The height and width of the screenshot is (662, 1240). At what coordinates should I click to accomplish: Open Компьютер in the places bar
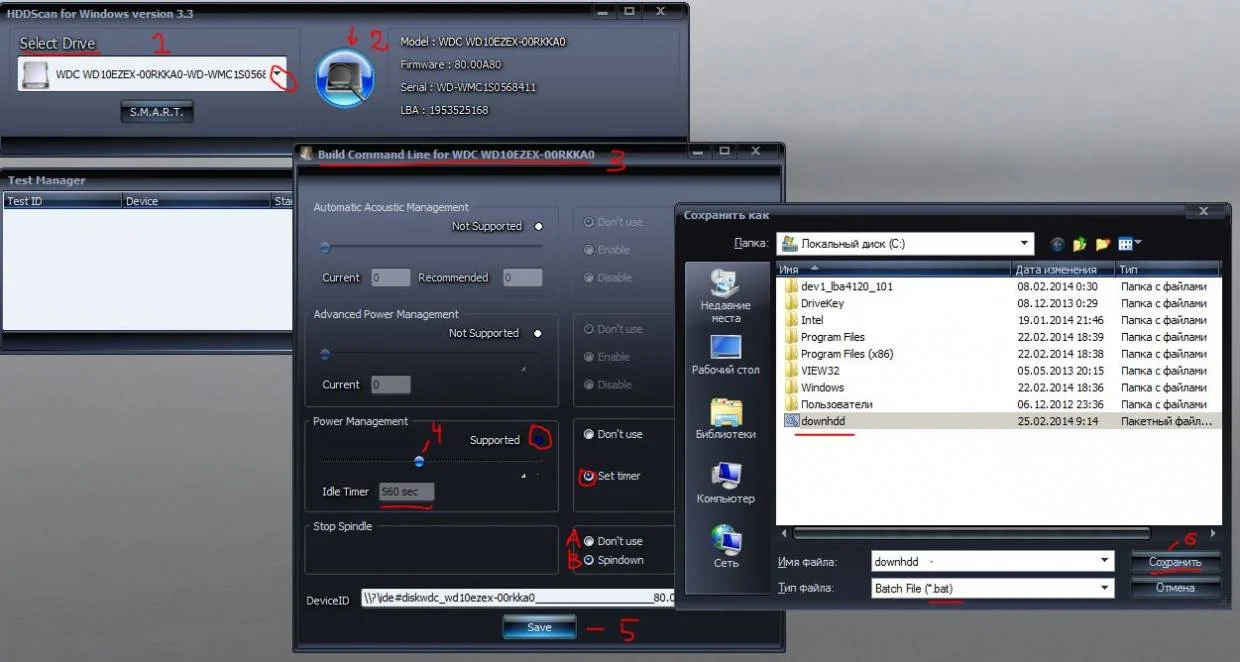726,483
